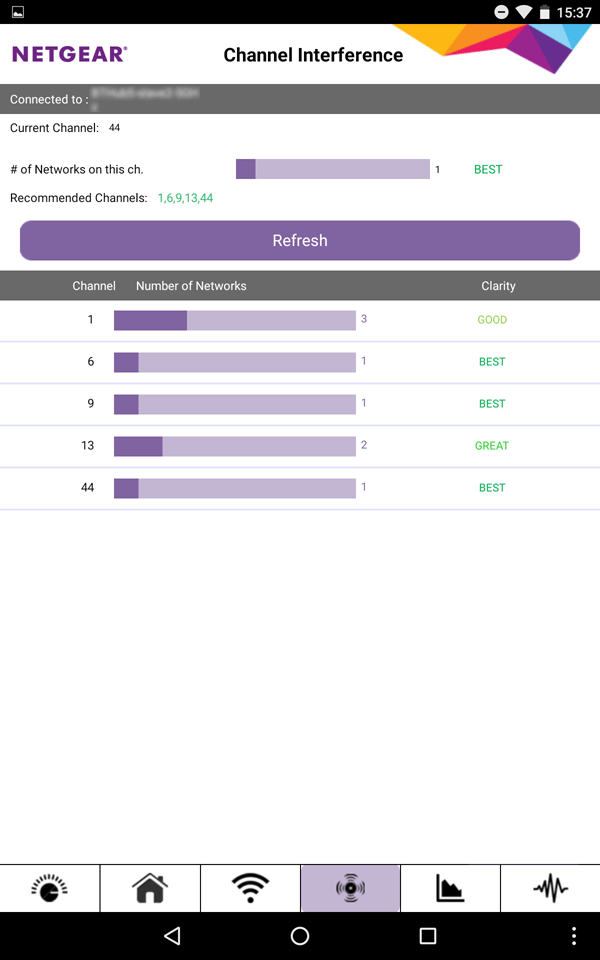
Task: Click the Clarity column header
Action: 498,286
